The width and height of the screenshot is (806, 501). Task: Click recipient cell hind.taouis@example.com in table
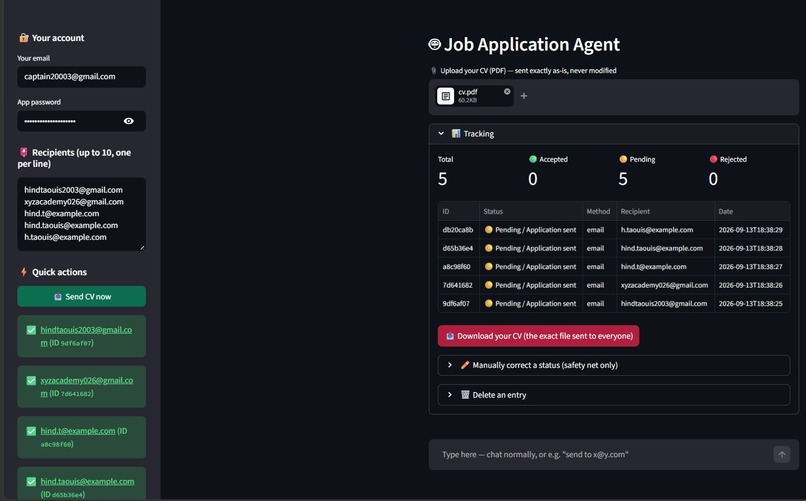tap(665, 248)
